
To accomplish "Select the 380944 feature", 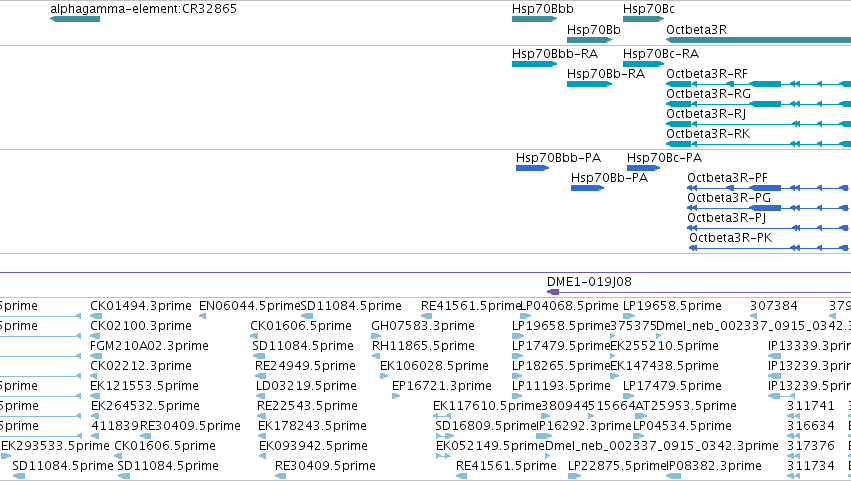I will [546, 417].
